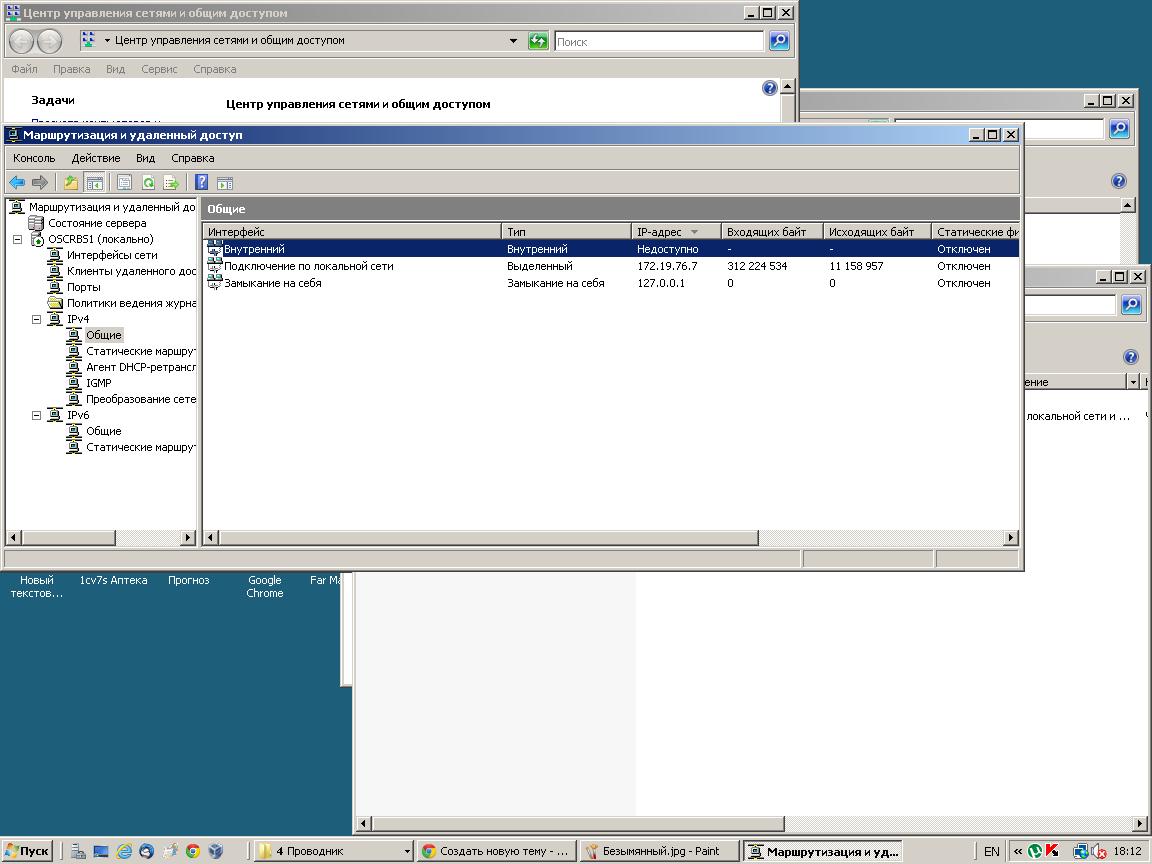Collapse the IPv6 tree node

point(37,415)
